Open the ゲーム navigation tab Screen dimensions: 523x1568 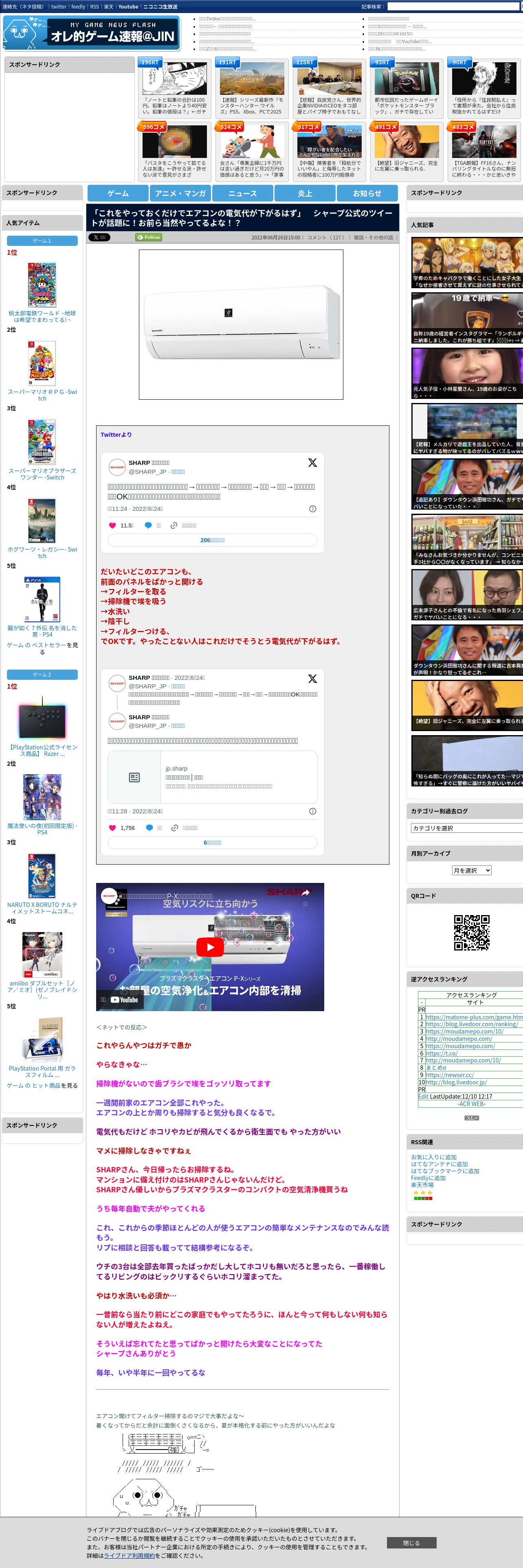point(118,193)
